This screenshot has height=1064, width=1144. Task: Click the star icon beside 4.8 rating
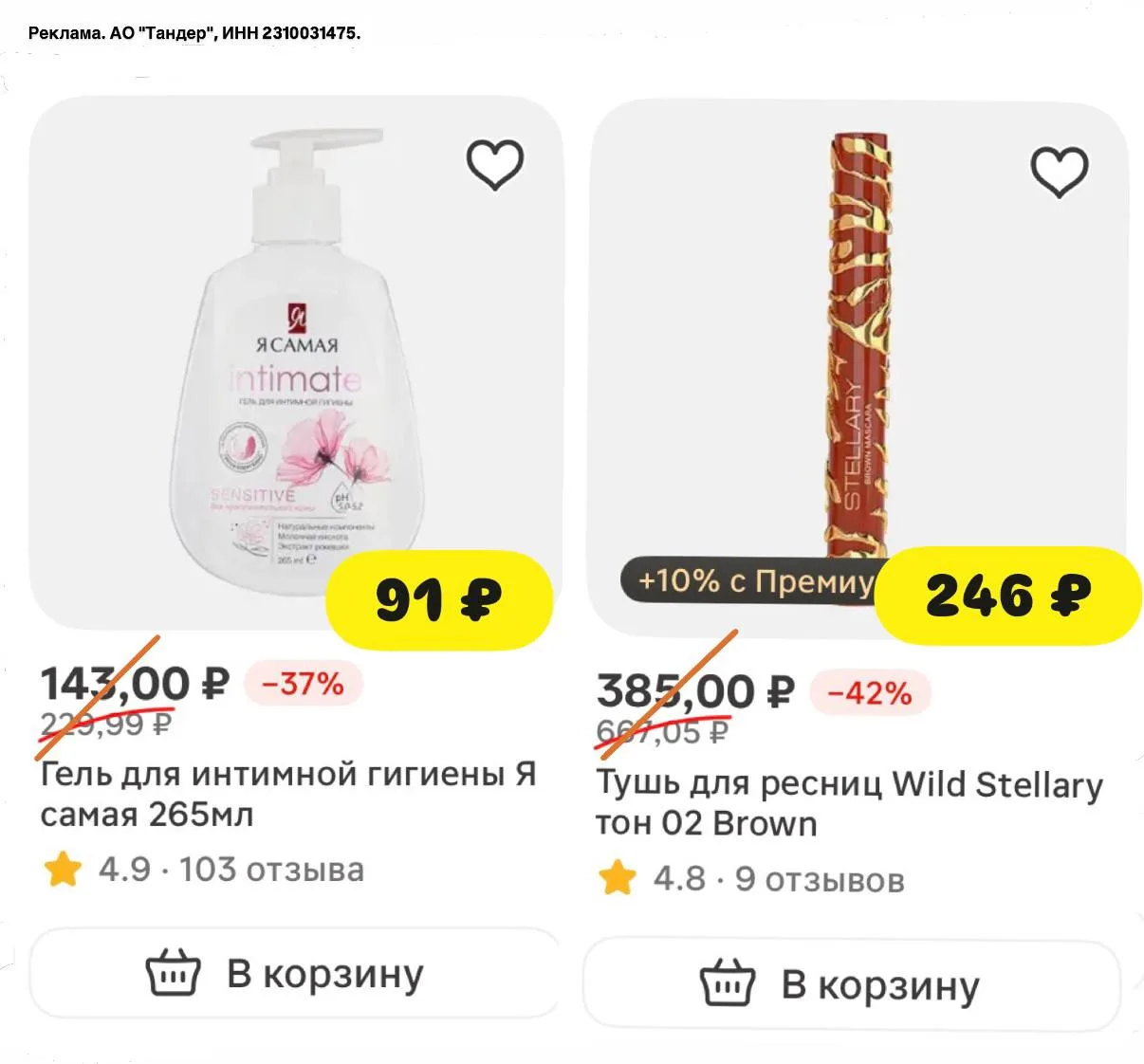click(618, 878)
